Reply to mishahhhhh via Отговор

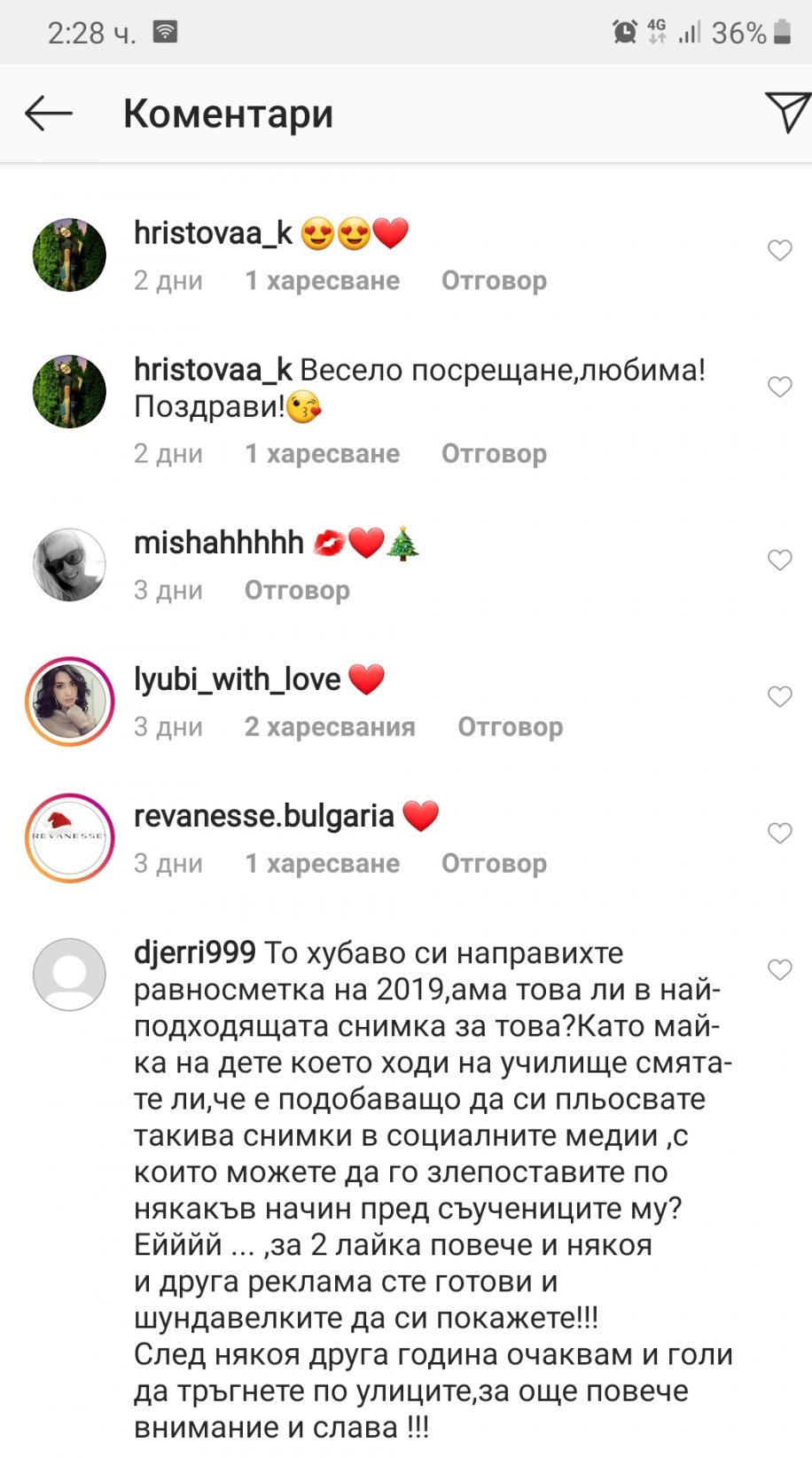point(297,590)
